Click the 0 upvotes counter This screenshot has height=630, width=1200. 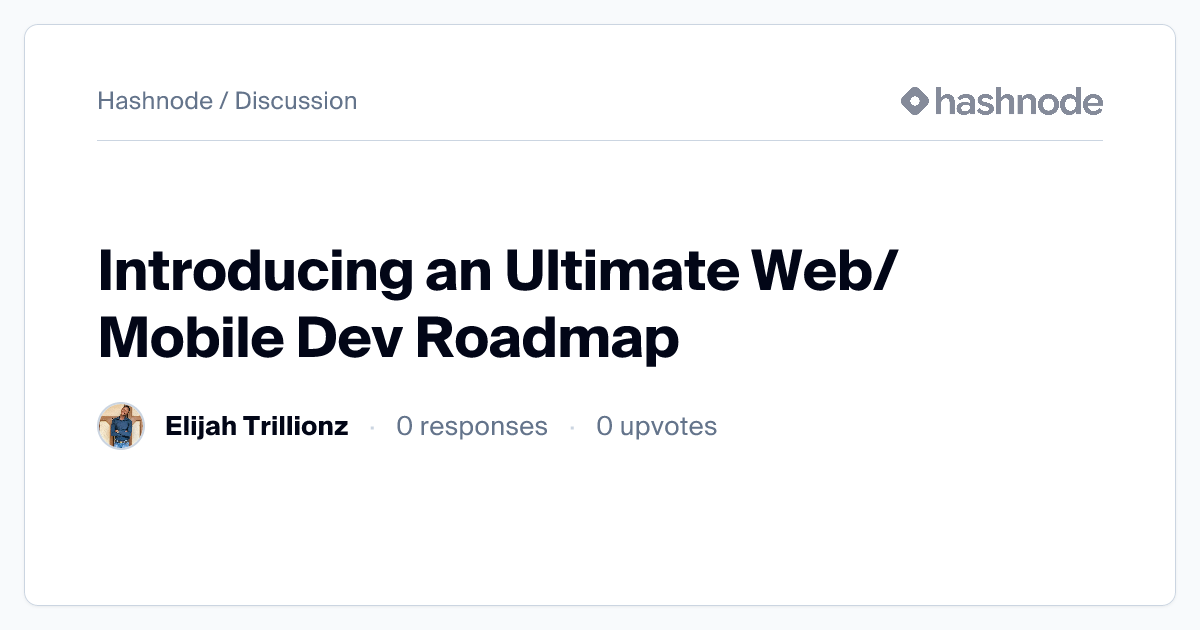click(x=656, y=426)
